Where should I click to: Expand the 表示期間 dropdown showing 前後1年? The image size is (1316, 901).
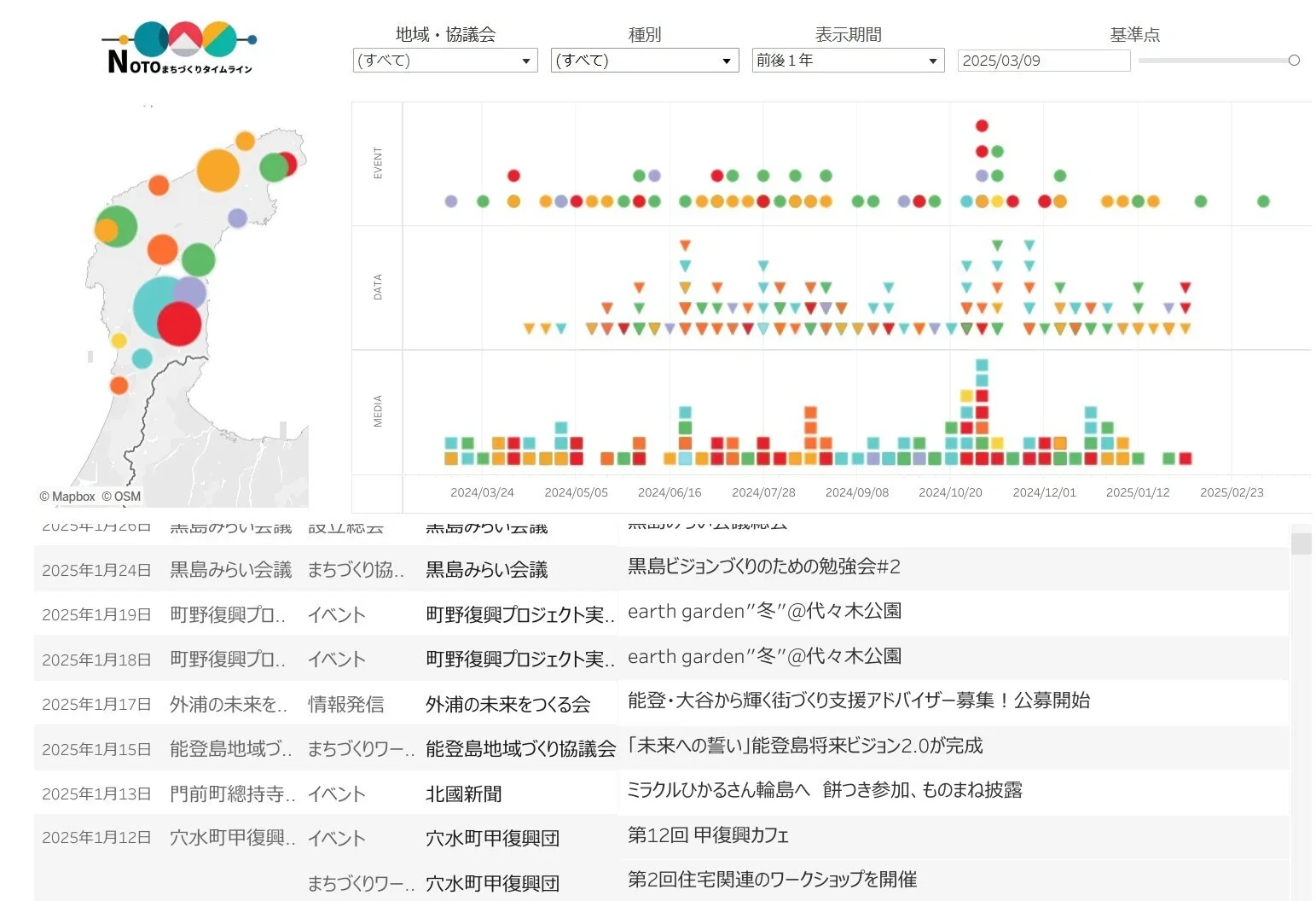pos(847,61)
